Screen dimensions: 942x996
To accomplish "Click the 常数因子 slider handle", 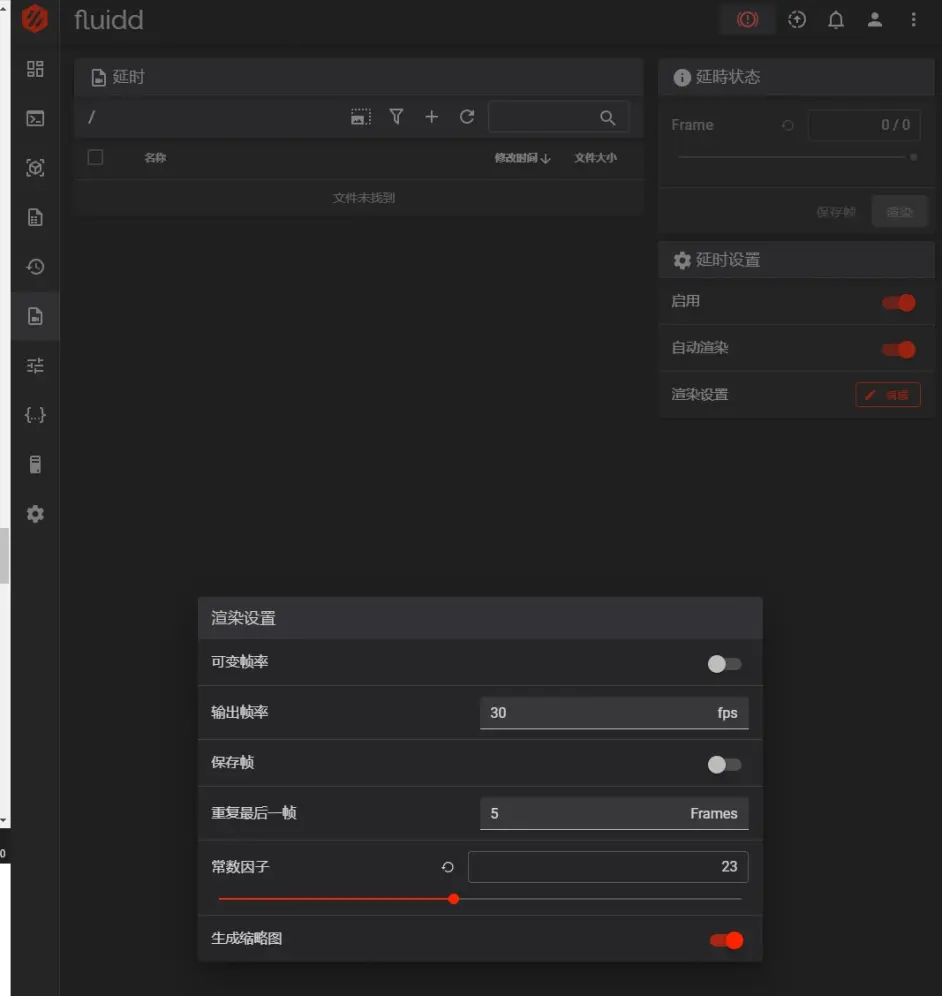I will coord(454,899).
